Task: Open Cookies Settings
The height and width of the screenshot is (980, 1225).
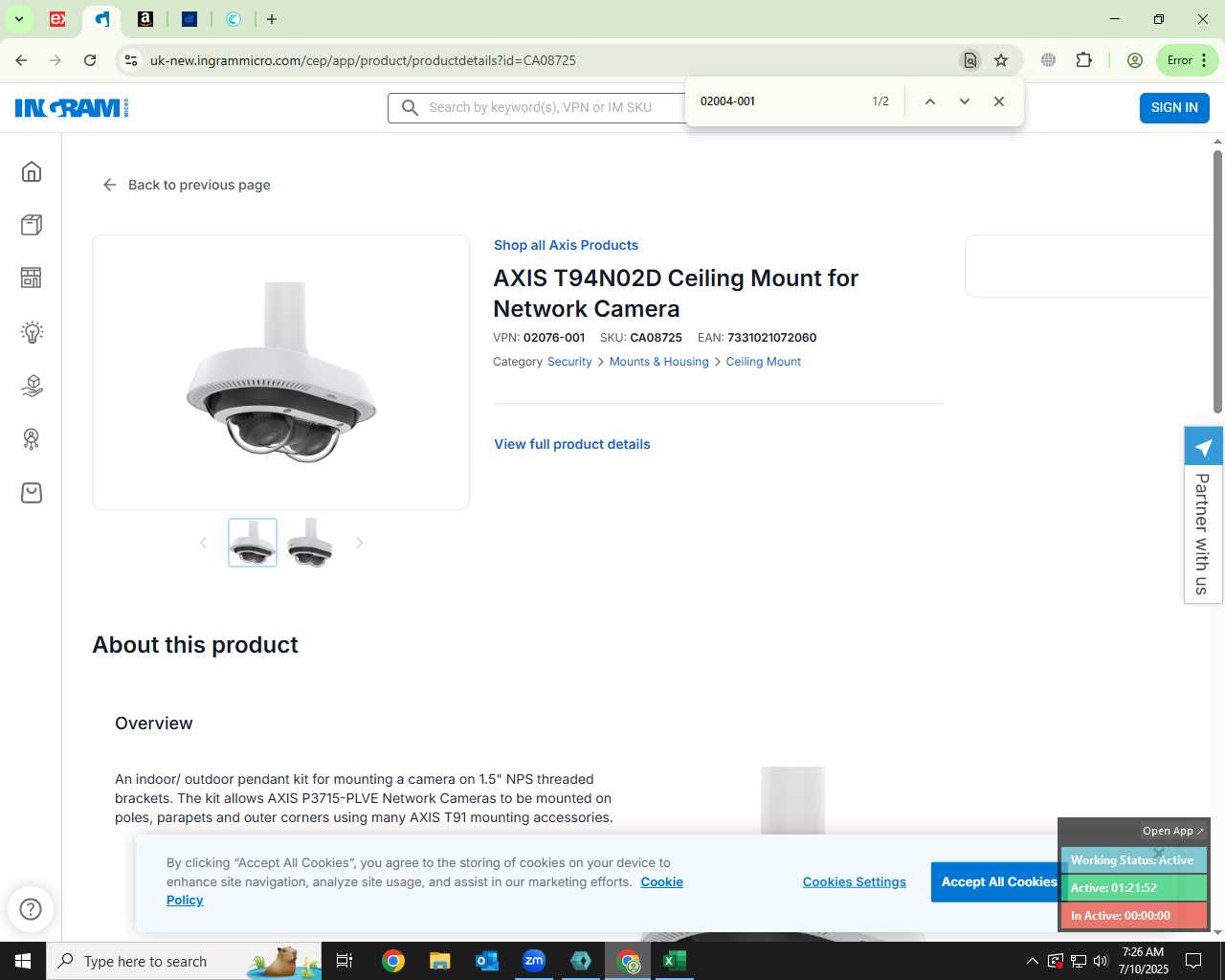Action: pyautogui.click(x=855, y=881)
